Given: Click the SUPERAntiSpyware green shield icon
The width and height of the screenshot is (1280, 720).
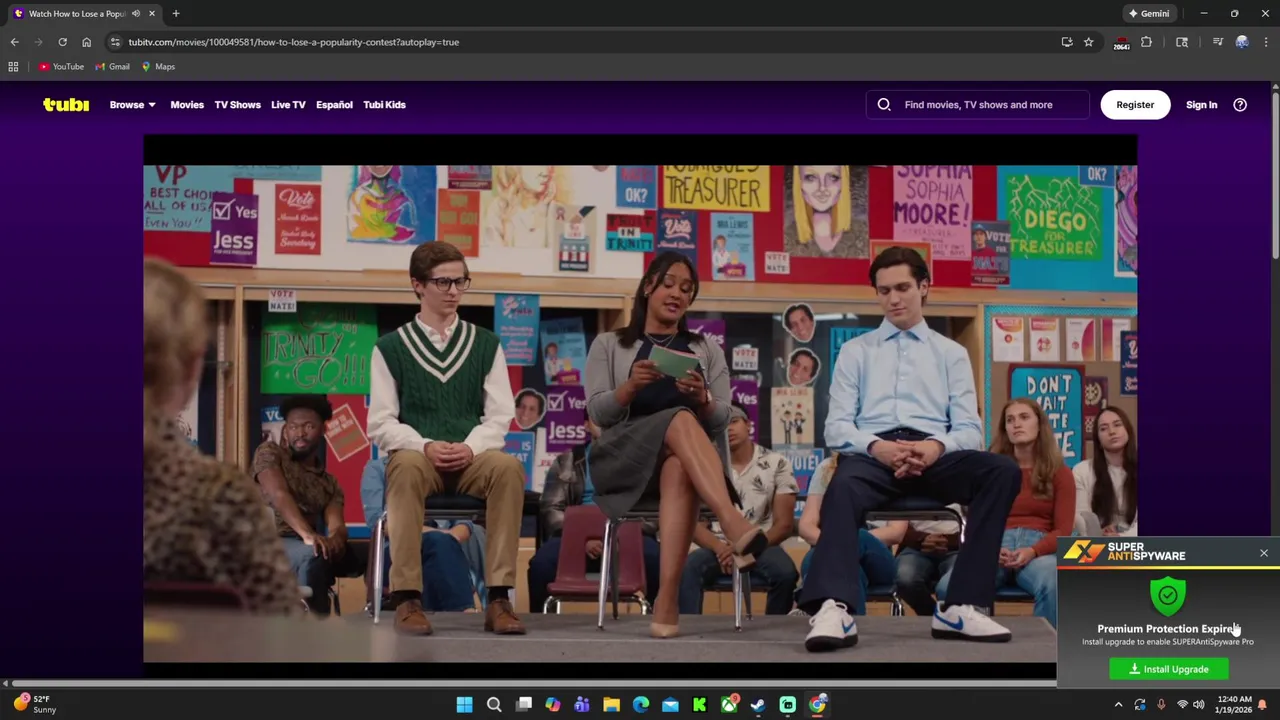Looking at the screenshot, I should coord(1168,596).
